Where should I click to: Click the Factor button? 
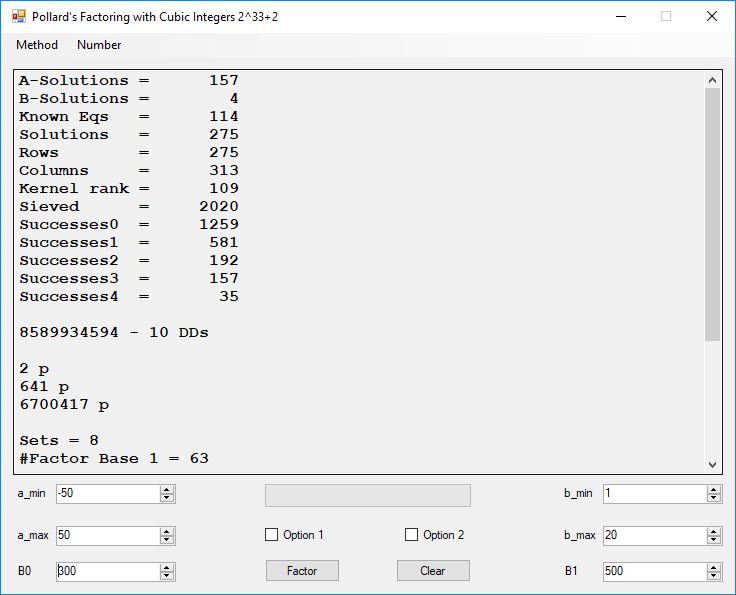point(302,571)
